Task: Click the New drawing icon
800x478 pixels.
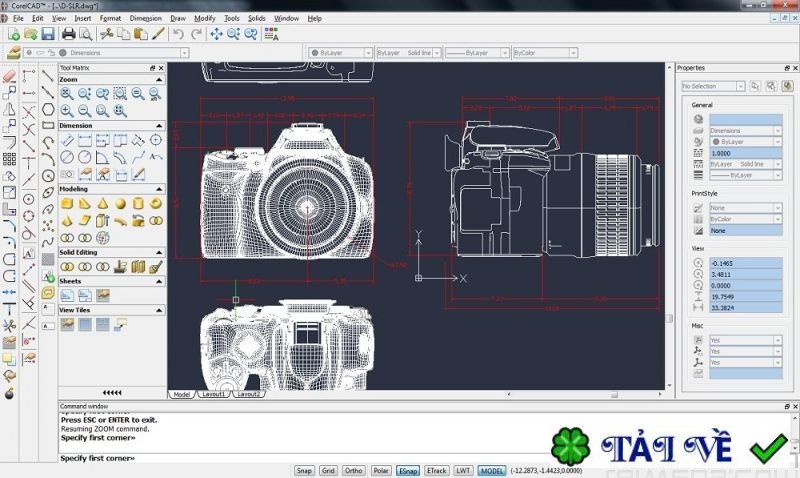Action: (x=13, y=34)
